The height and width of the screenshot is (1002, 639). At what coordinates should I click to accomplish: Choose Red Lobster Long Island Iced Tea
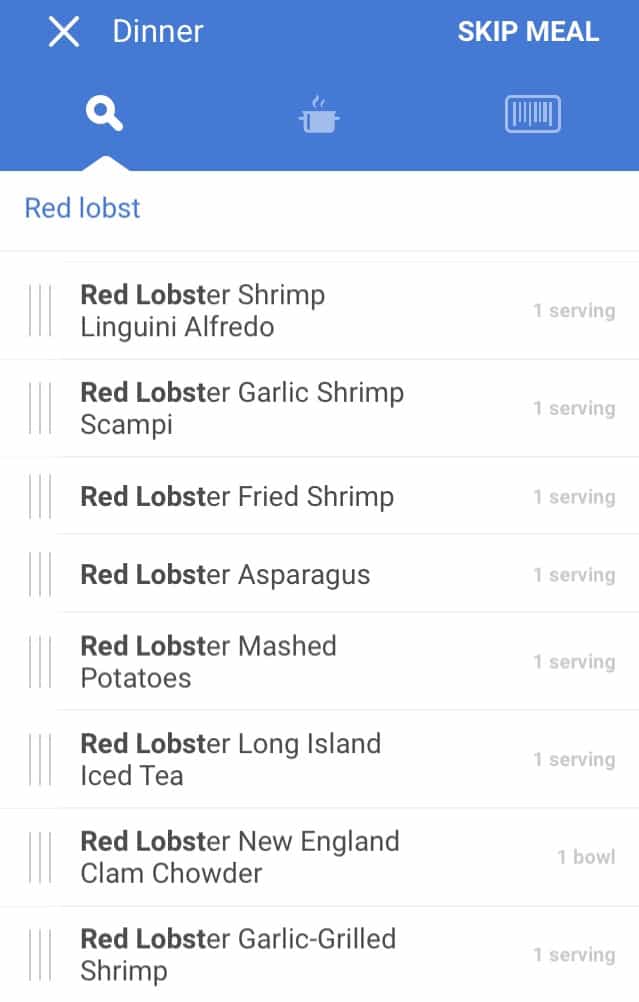[300, 759]
